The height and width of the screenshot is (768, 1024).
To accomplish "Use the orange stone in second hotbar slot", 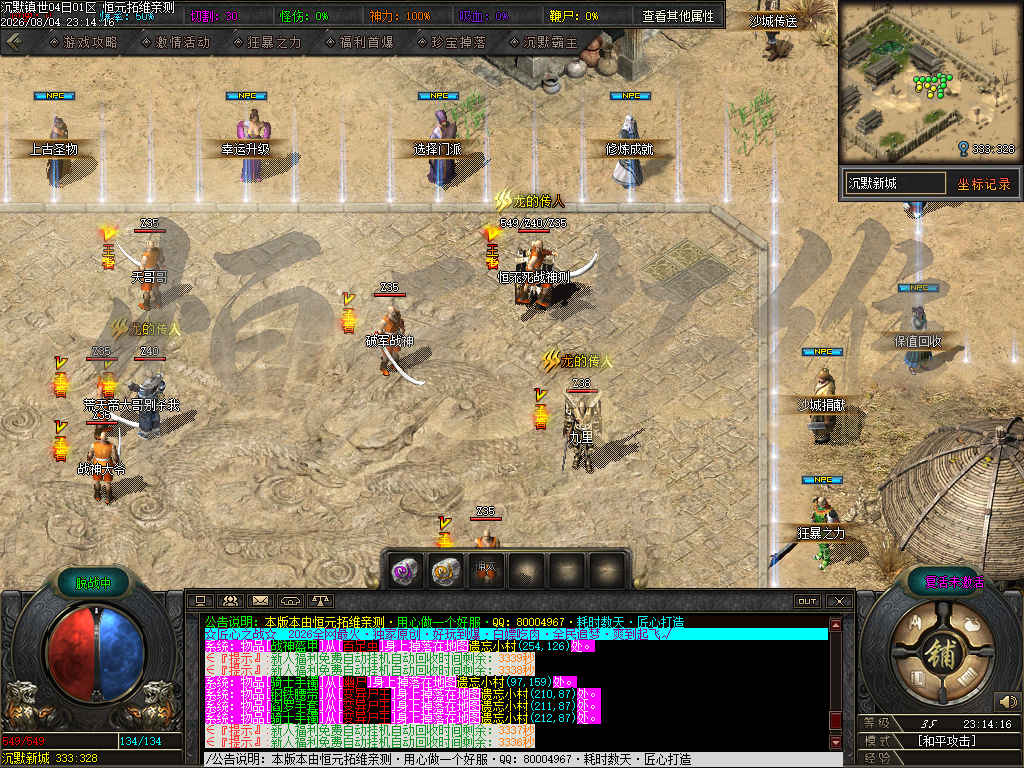I will pos(446,572).
